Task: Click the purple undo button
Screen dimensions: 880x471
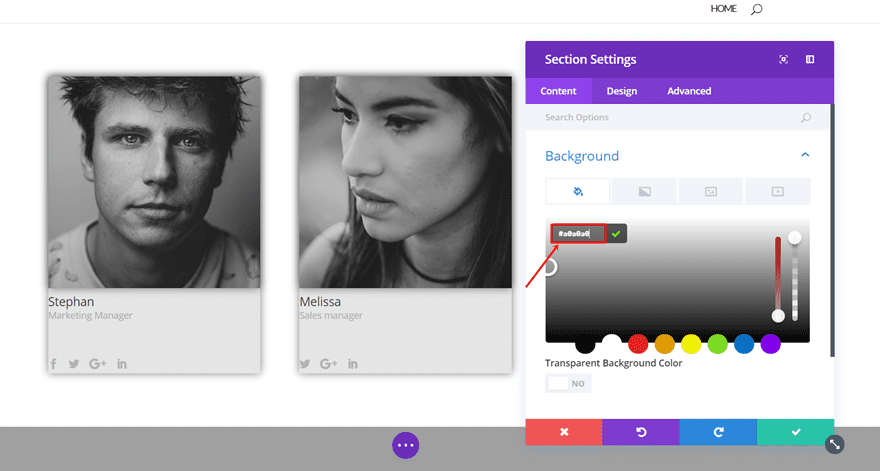Action: [x=641, y=432]
